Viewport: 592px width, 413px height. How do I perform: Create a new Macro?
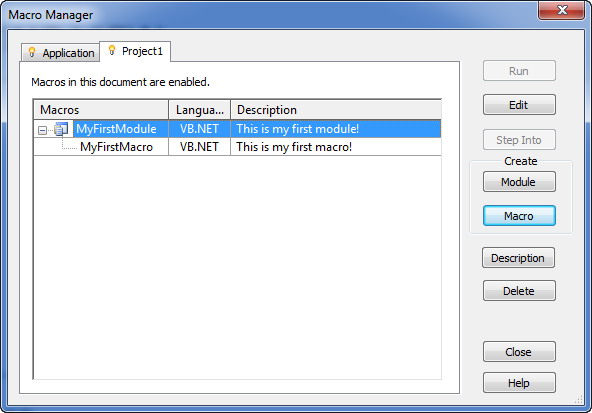pos(519,216)
